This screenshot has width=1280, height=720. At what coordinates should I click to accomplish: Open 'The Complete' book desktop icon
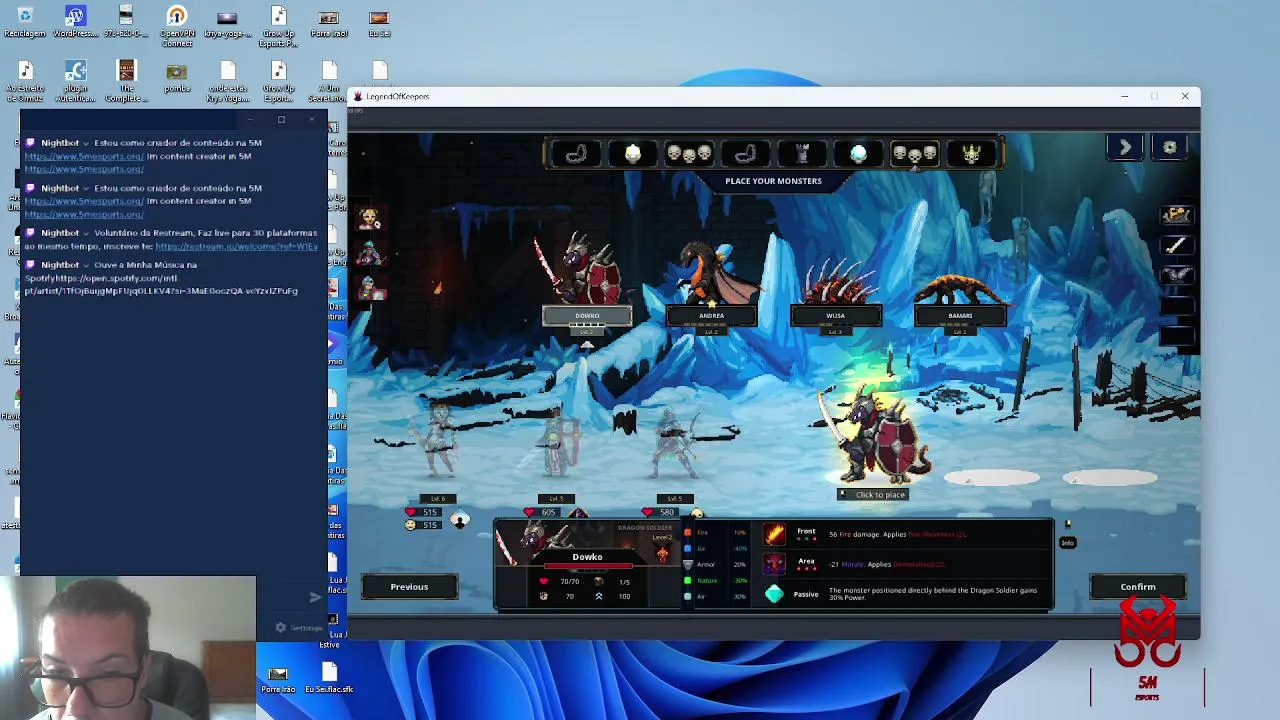point(126,81)
